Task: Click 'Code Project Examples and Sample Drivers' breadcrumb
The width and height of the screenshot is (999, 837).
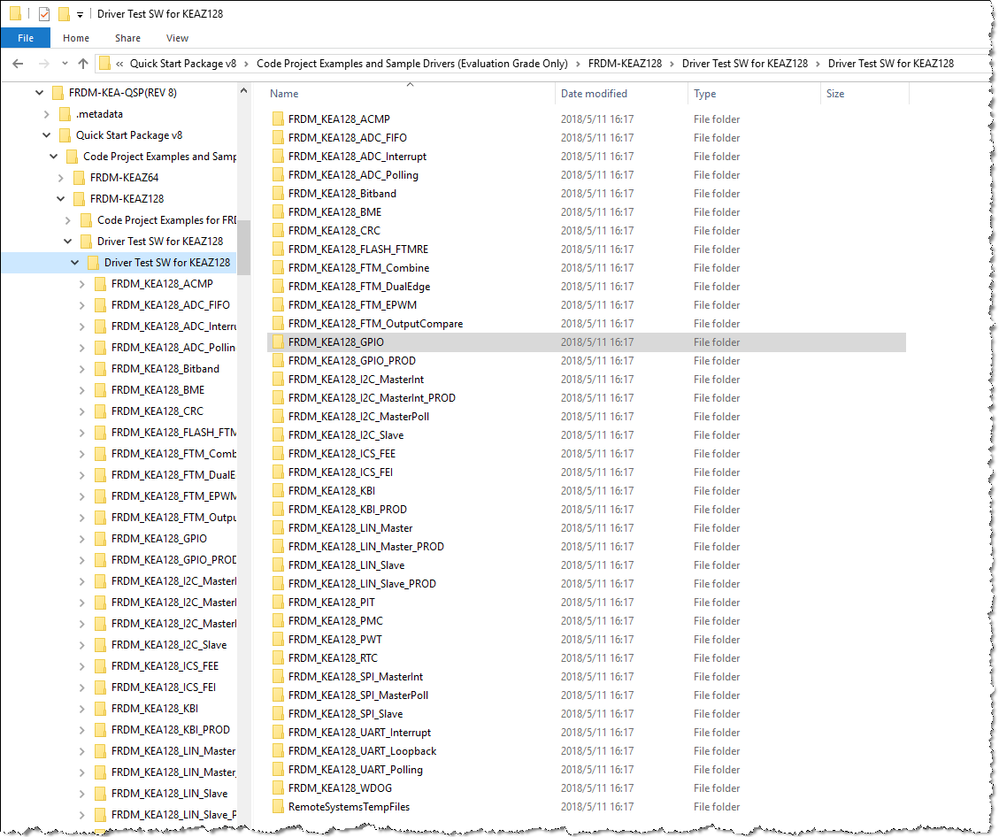Action: coord(412,64)
